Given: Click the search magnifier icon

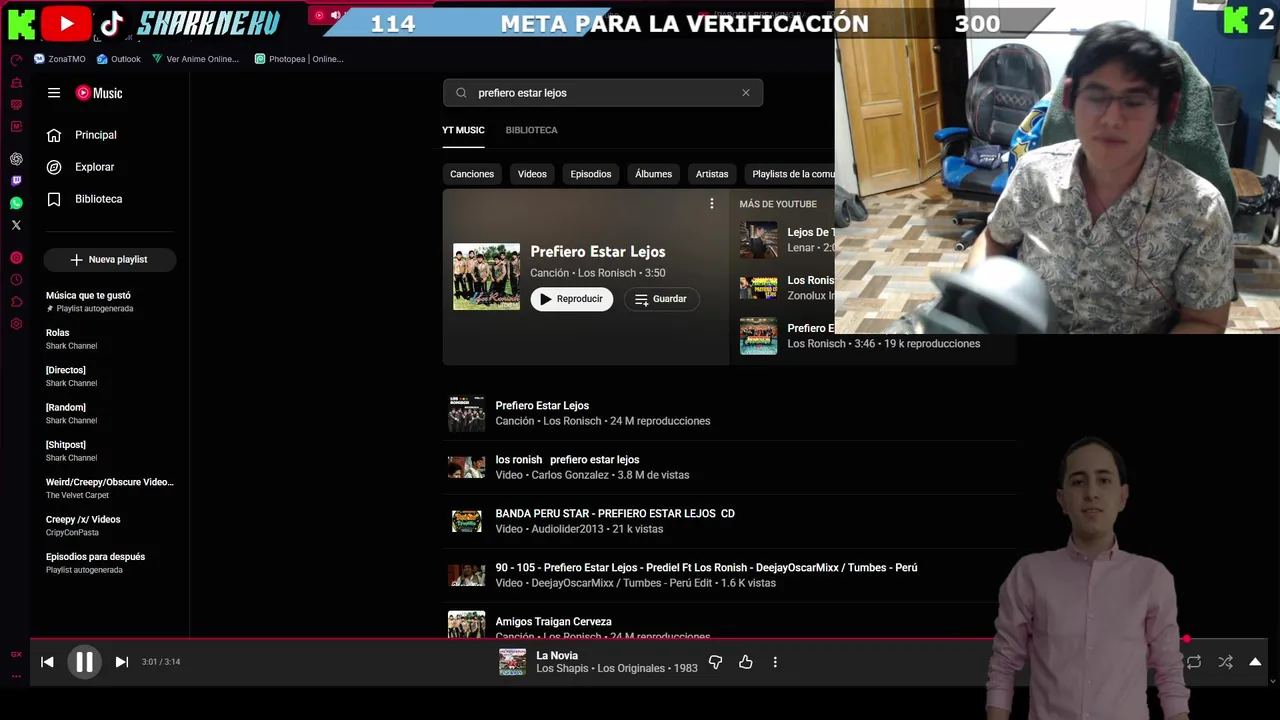Looking at the screenshot, I should (461, 93).
